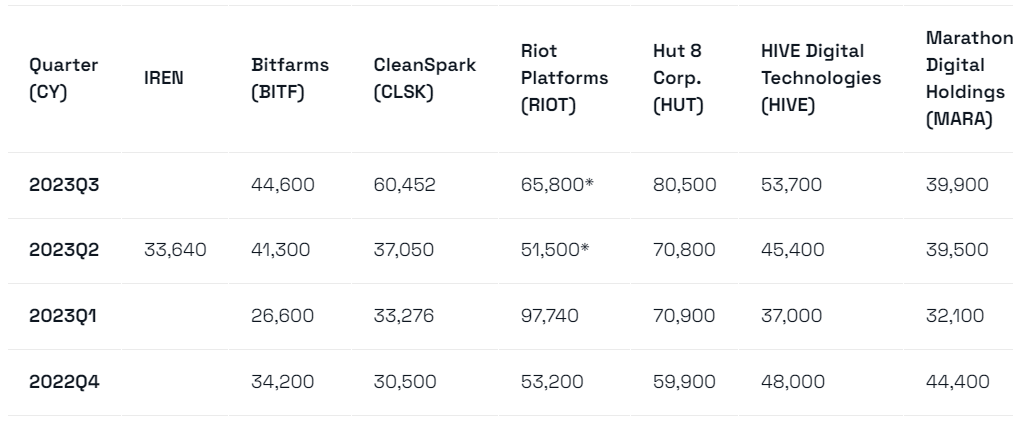The image size is (1020, 421).
Task: Click the Marathon Digital Holdings (MARA) header
Action: 968,78
